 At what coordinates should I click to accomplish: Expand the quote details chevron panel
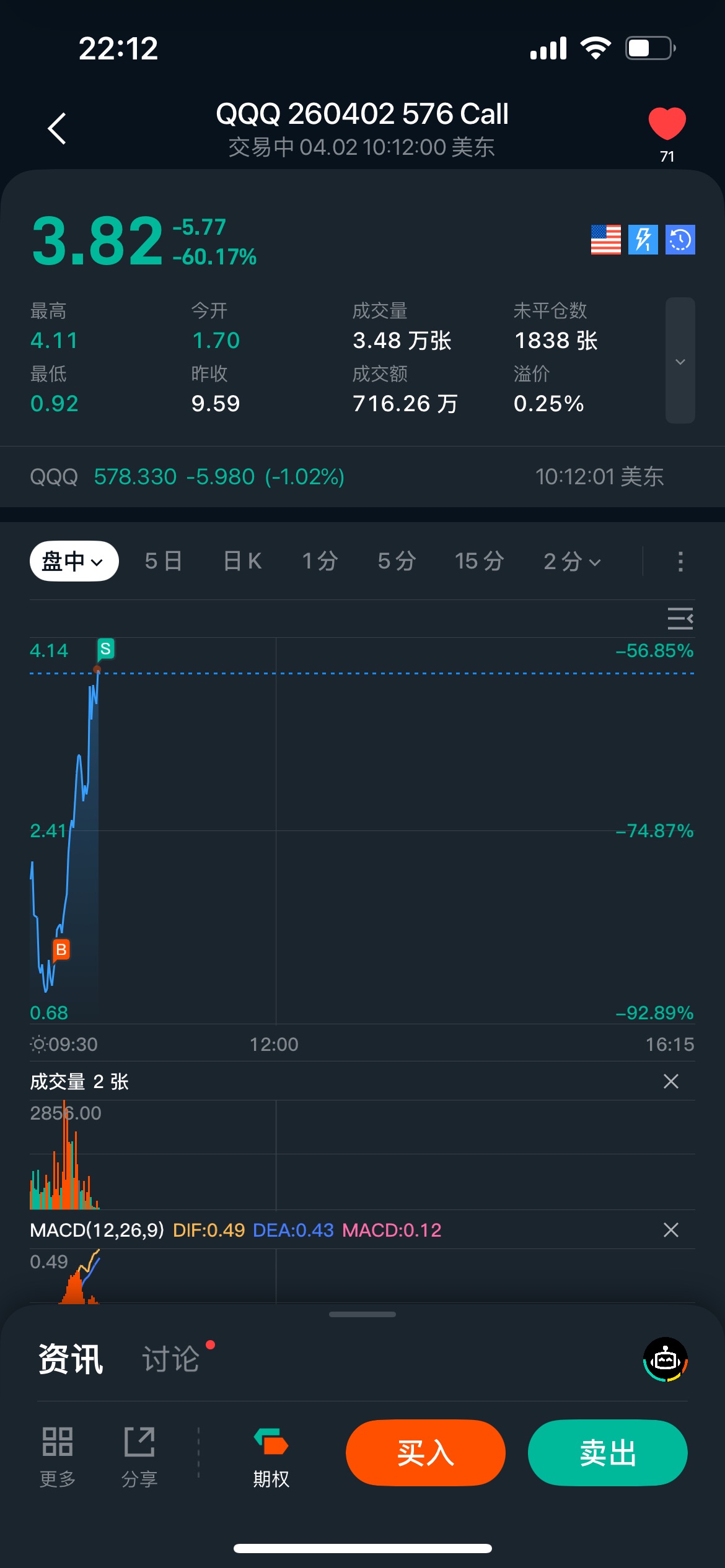point(680,361)
